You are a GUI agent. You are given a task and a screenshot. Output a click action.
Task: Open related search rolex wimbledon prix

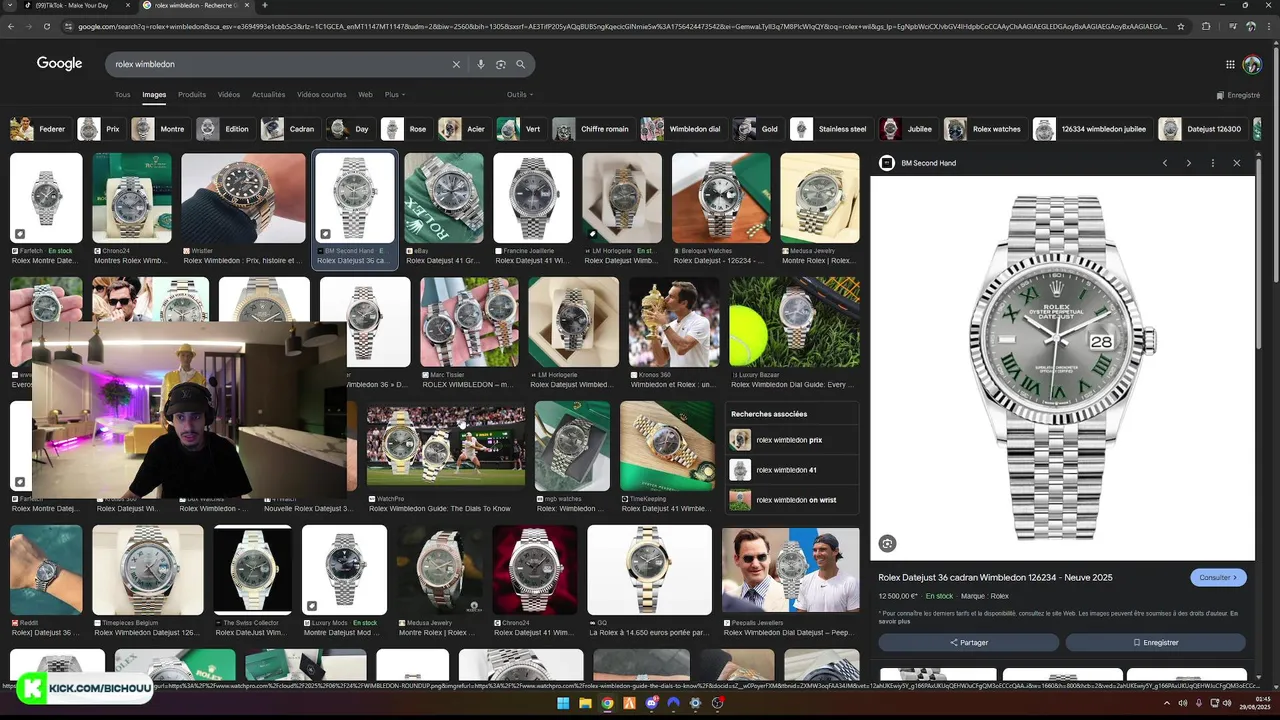click(791, 440)
